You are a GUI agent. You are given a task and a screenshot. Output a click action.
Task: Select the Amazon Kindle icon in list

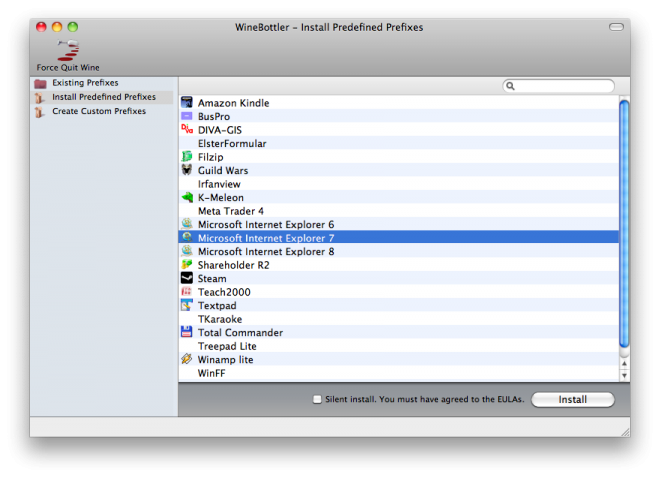pos(187,103)
